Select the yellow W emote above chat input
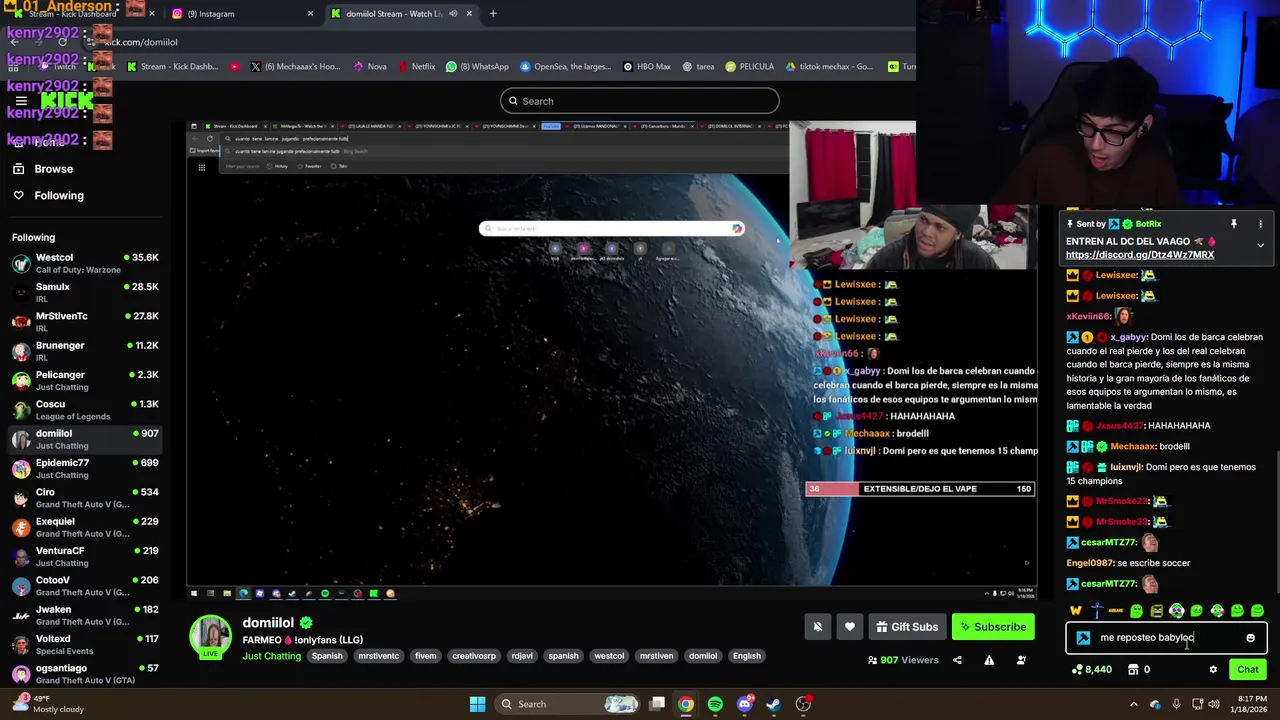Screen dimensions: 1280x720 tap(1076, 610)
